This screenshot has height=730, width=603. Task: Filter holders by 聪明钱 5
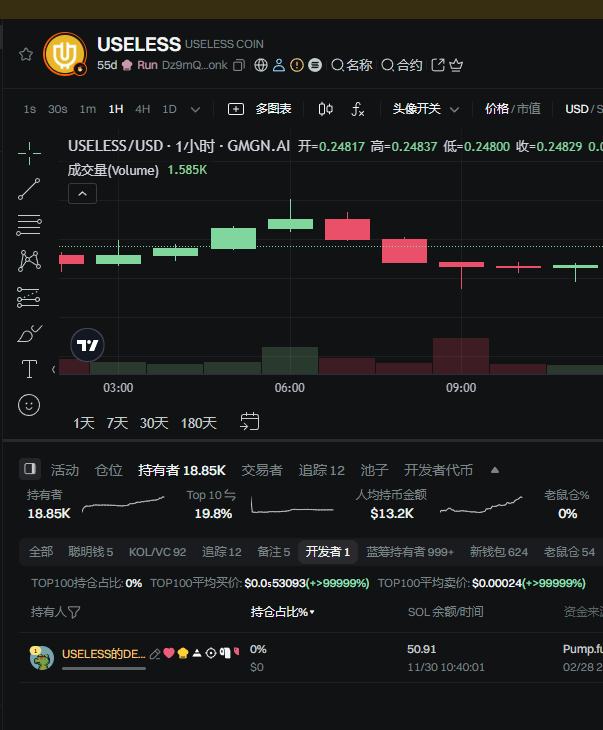[90, 552]
